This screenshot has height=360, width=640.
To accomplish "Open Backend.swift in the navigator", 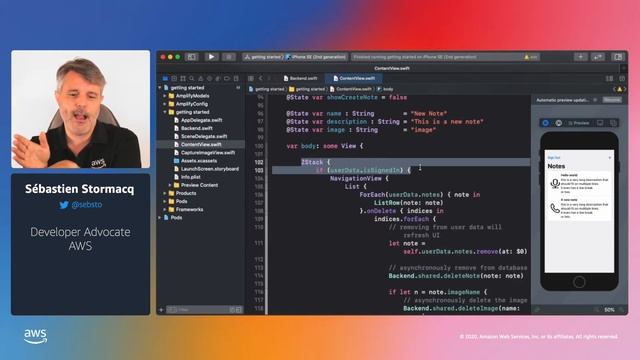I will [196, 128].
